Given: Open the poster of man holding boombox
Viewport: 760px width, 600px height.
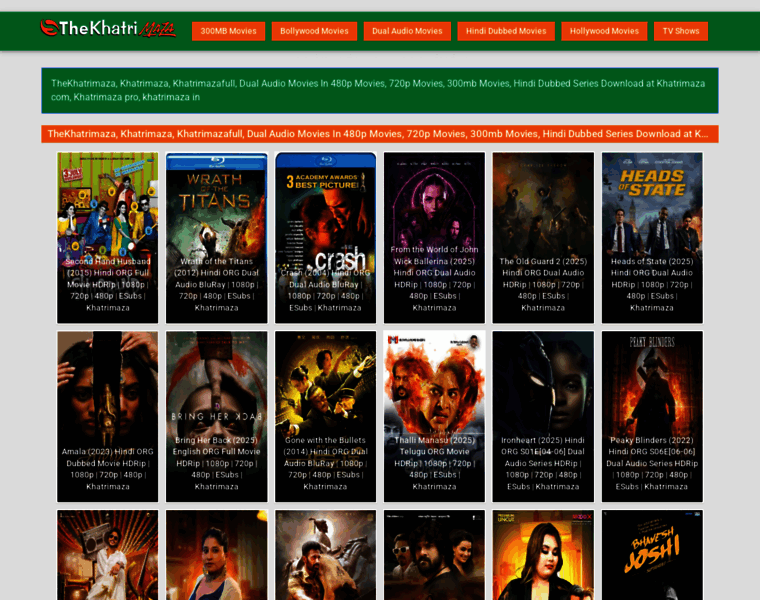Looking at the screenshot, I should point(108,555).
